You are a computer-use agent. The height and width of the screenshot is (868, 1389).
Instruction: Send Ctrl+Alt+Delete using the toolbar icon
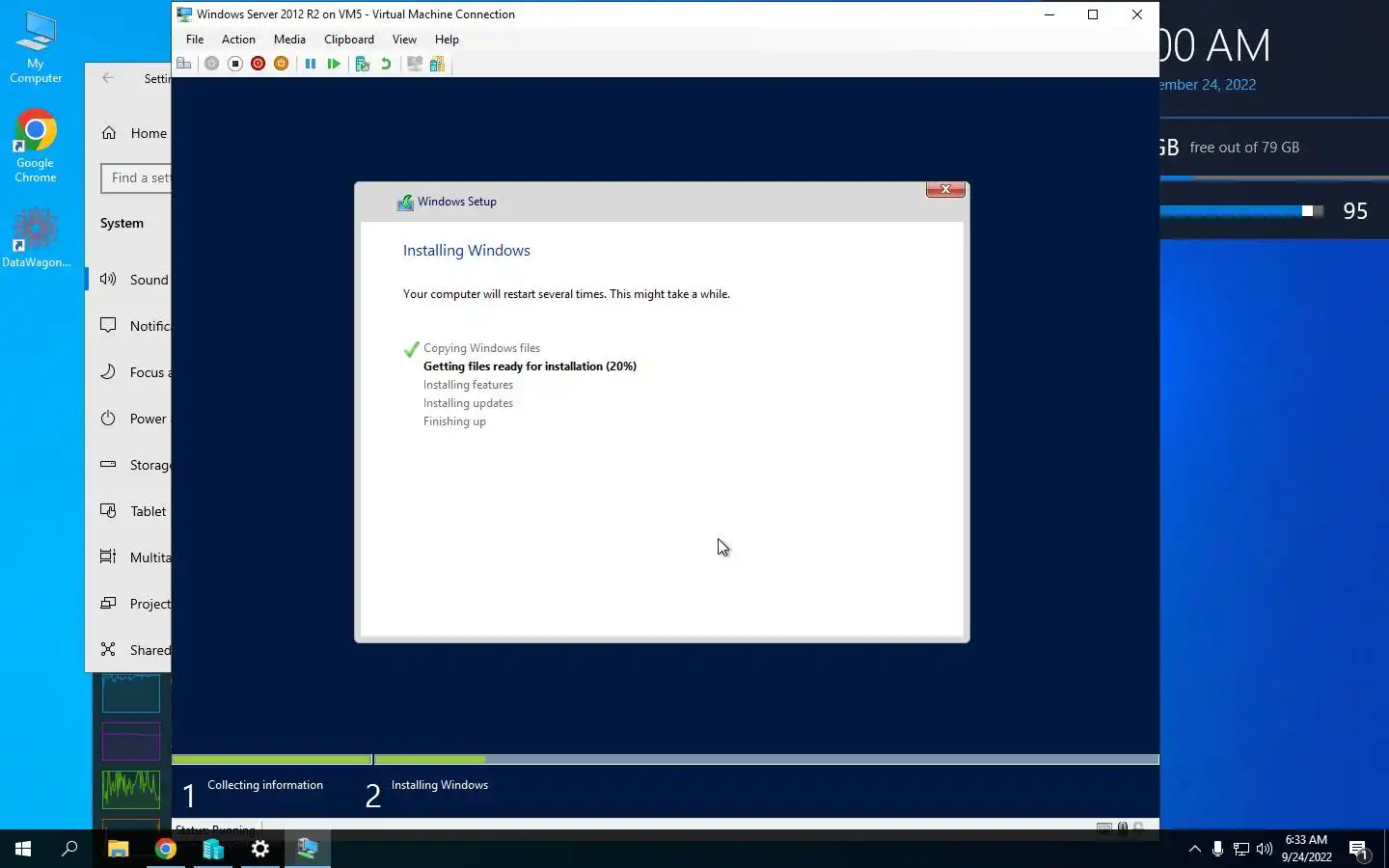point(183,64)
